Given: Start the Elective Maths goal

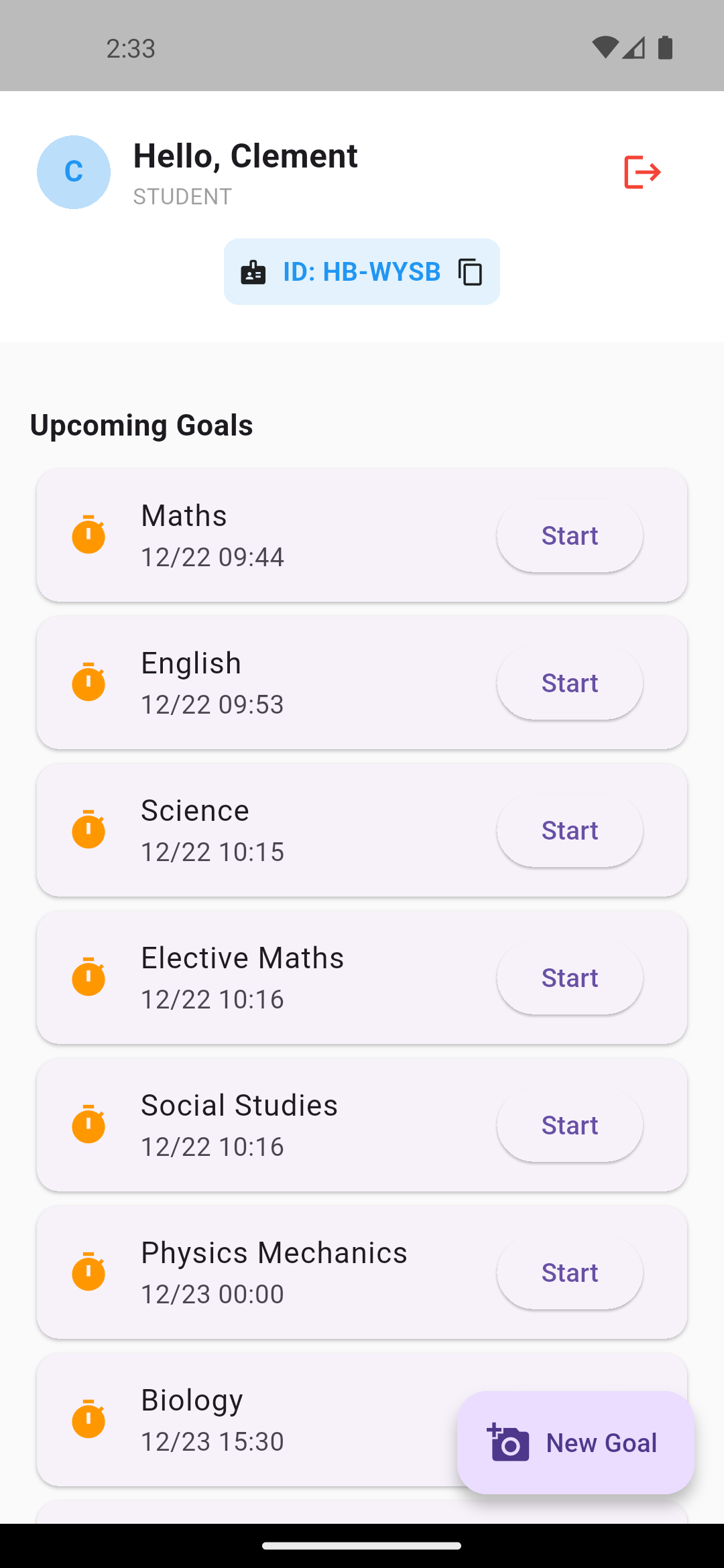Looking at the screenshot, I should click(x=570, y=978).
